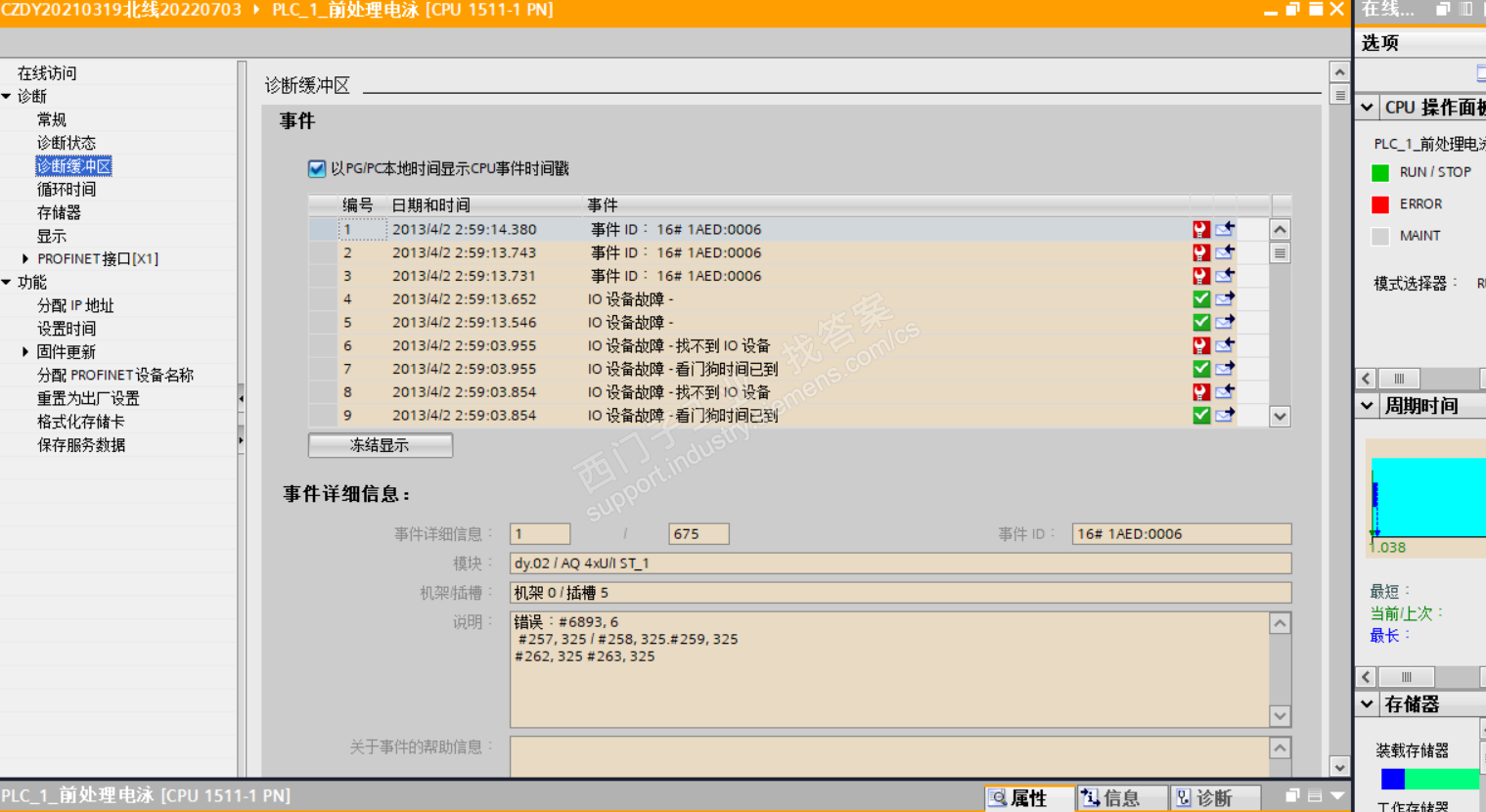The height and width of the screenshot is (812, 1486).
Task: Click the red error status icon in event row 8
Action: 1201,392
